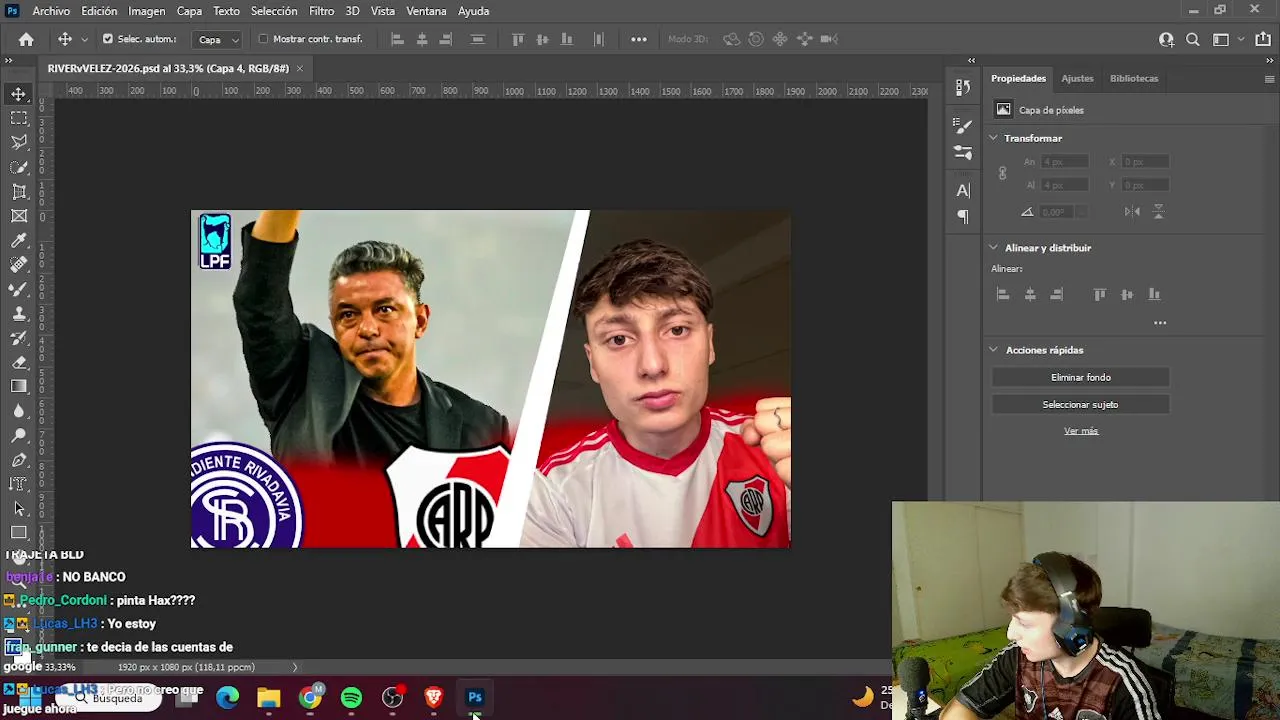Collapse the right panels with double arrows

(1270, 60)
